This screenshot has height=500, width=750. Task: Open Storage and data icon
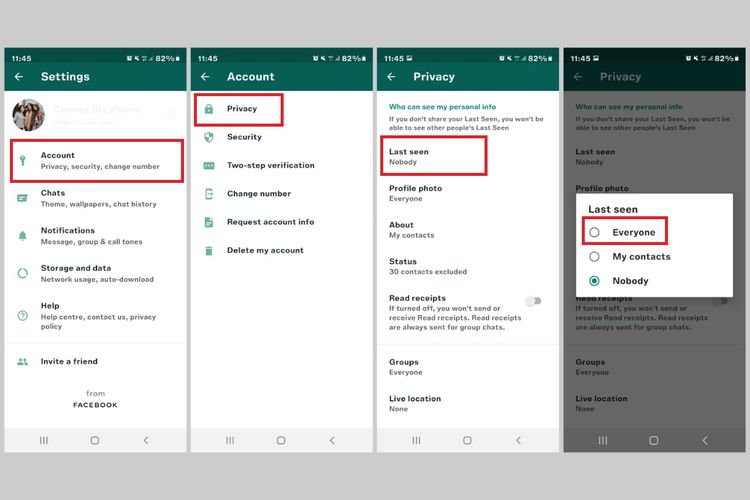coord(22,274)
